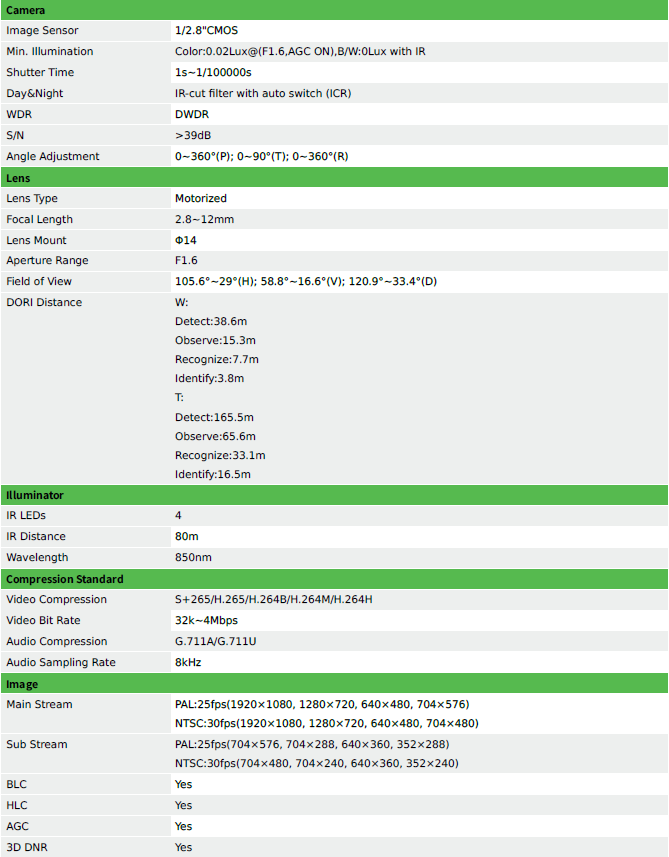Screen dimensions: 669x857
Task: Click the Image section header
Action: [x=334, y=684]
